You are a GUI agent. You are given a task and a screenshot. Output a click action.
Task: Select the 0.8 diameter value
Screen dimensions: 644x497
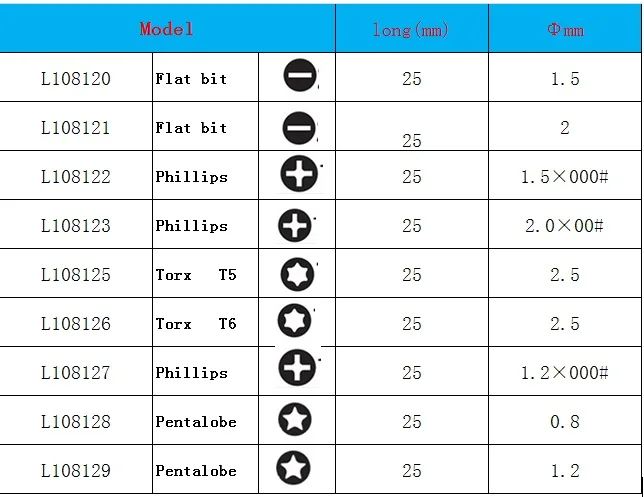coord(565,421)
